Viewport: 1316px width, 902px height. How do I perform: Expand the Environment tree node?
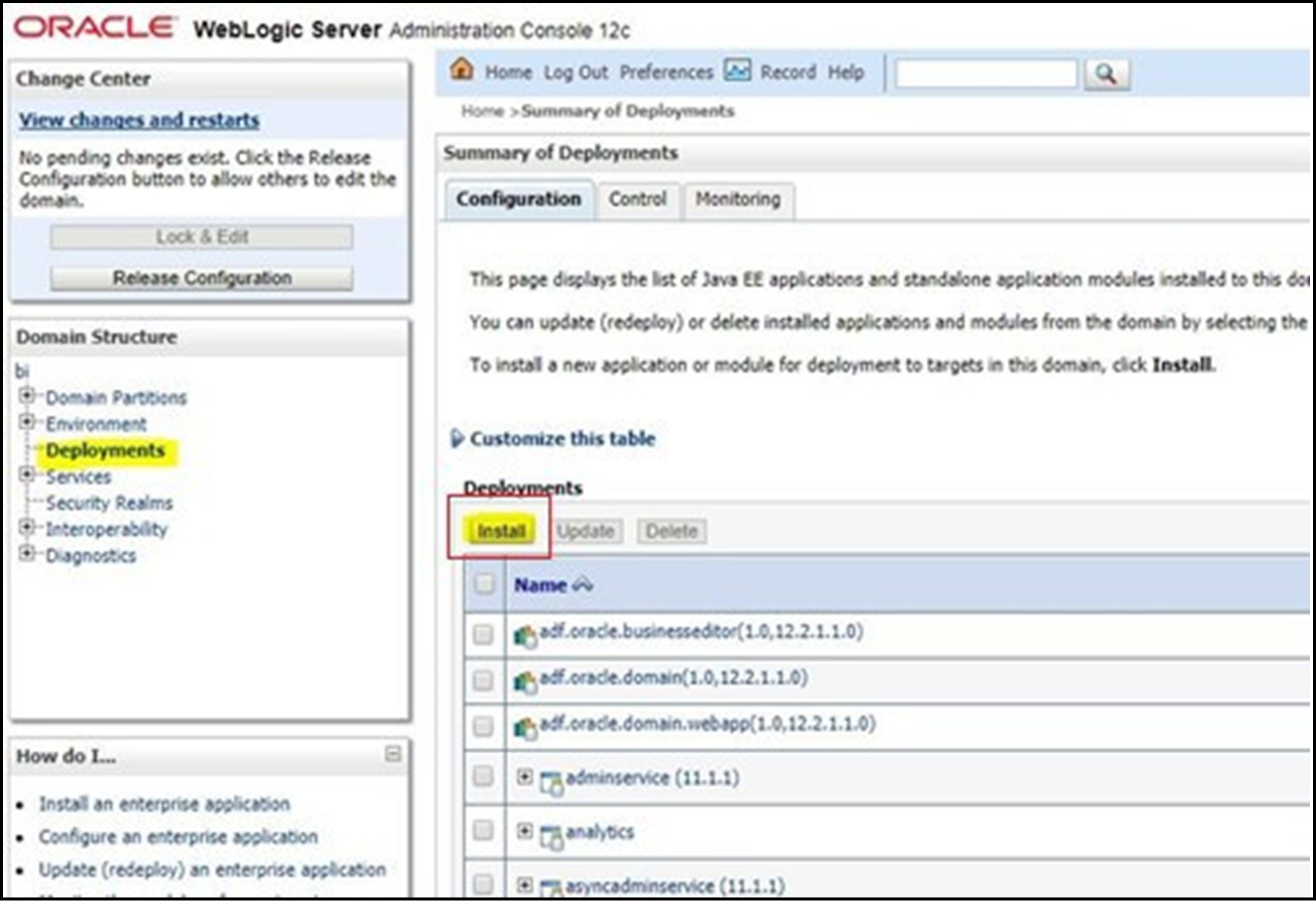pyautogui.click(x=27, y=422)
